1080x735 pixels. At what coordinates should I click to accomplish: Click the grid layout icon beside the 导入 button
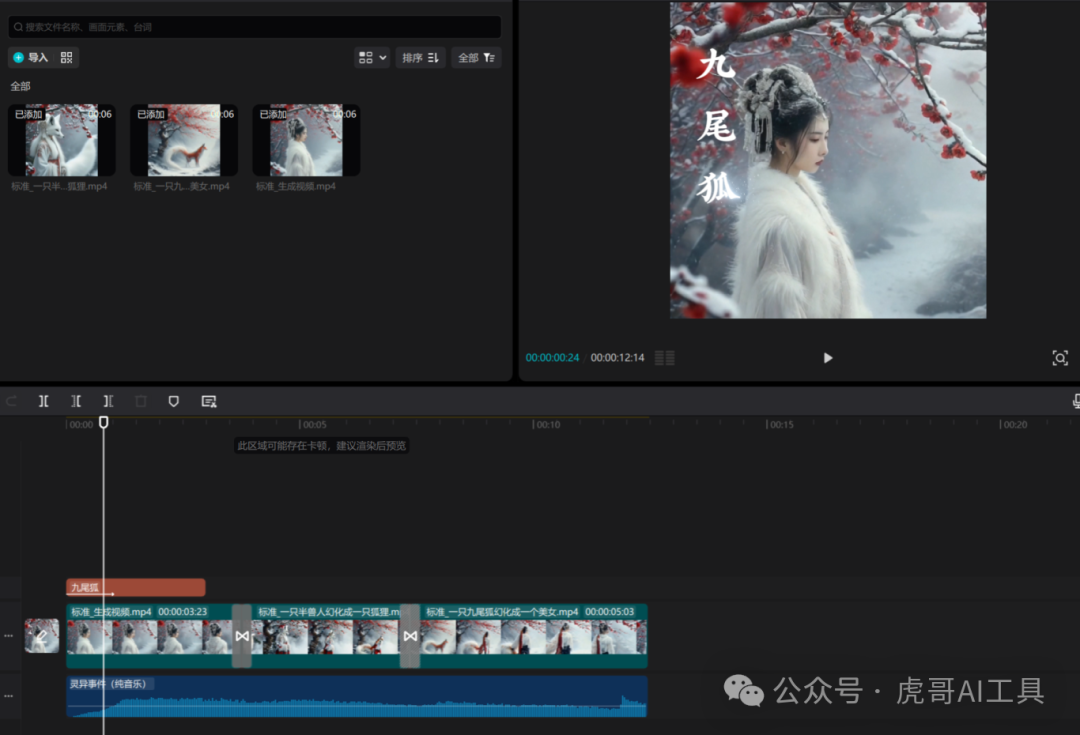[x=66, y=57]
